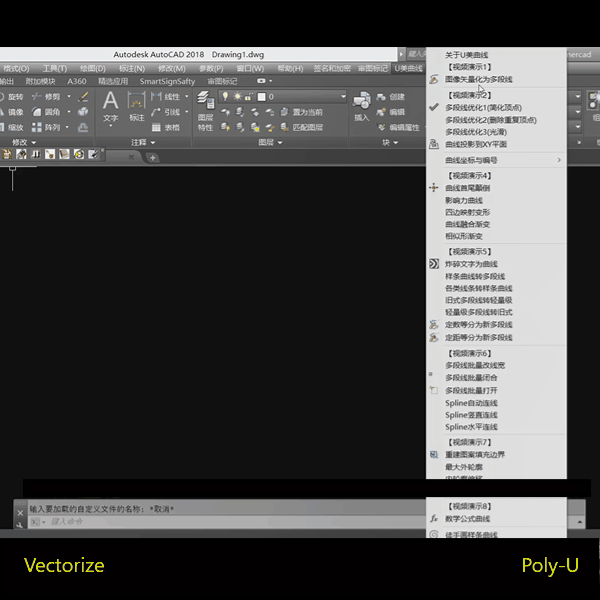Click 各类线条转样条曲线
The width and height of the screenshot is (600, 600).
(478, 288)
